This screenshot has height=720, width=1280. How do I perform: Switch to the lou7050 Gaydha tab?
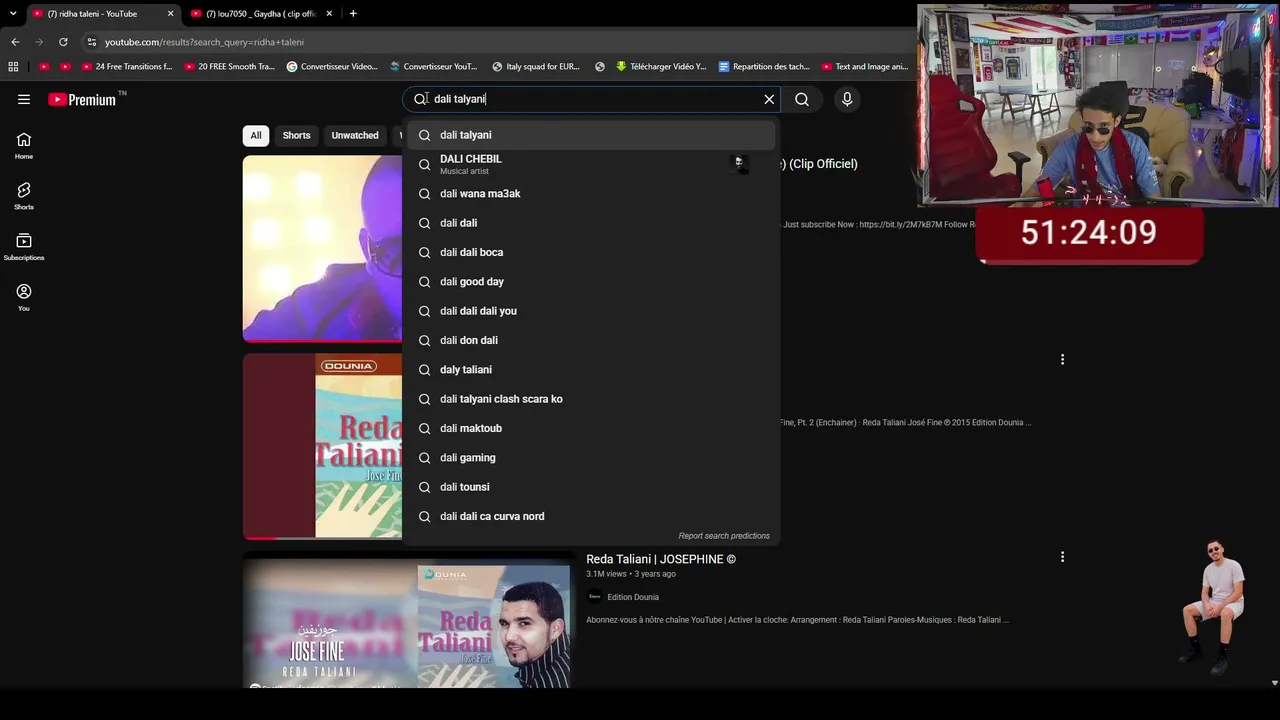261,14
